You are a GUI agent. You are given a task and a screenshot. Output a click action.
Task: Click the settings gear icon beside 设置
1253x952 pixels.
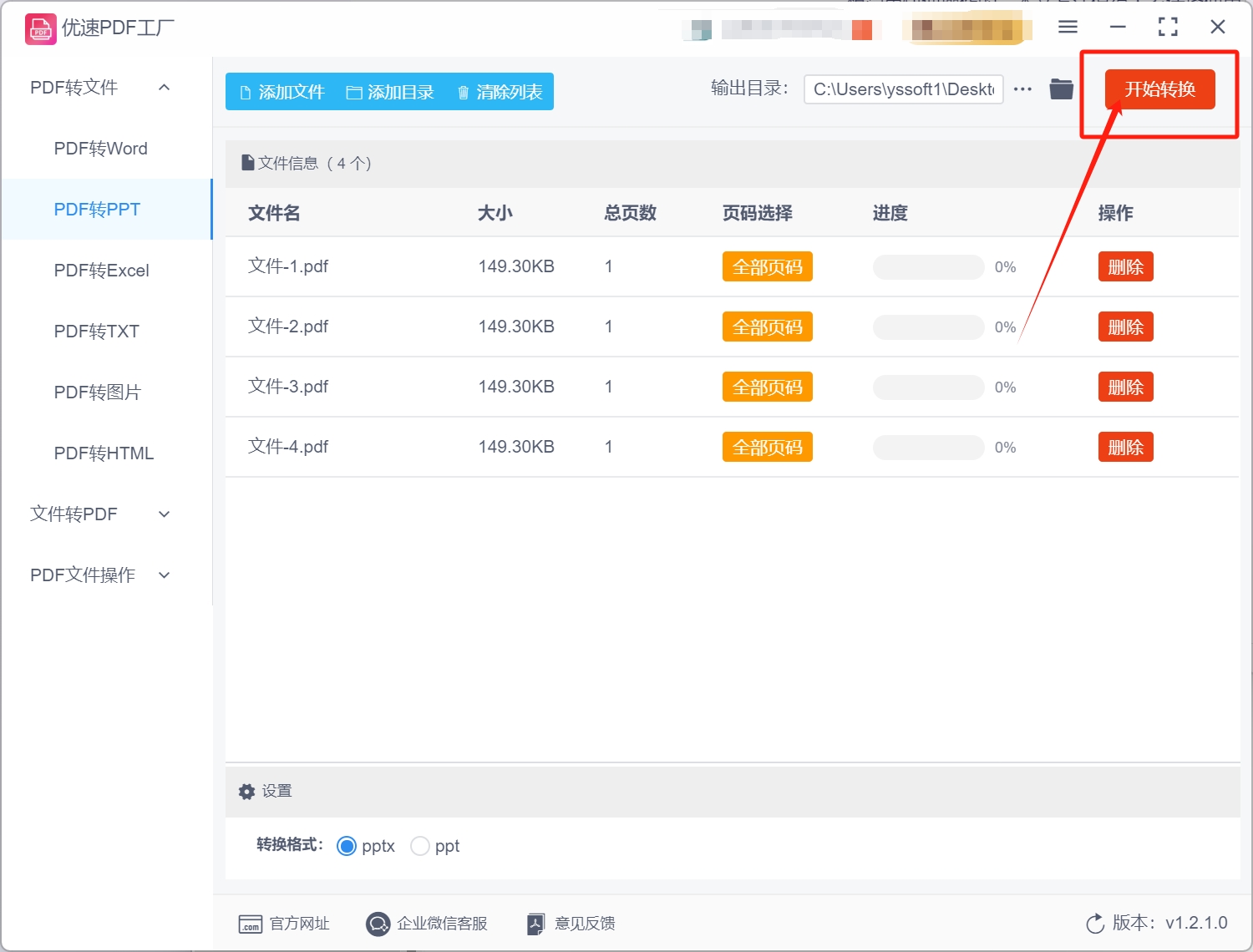coord(246,792)
